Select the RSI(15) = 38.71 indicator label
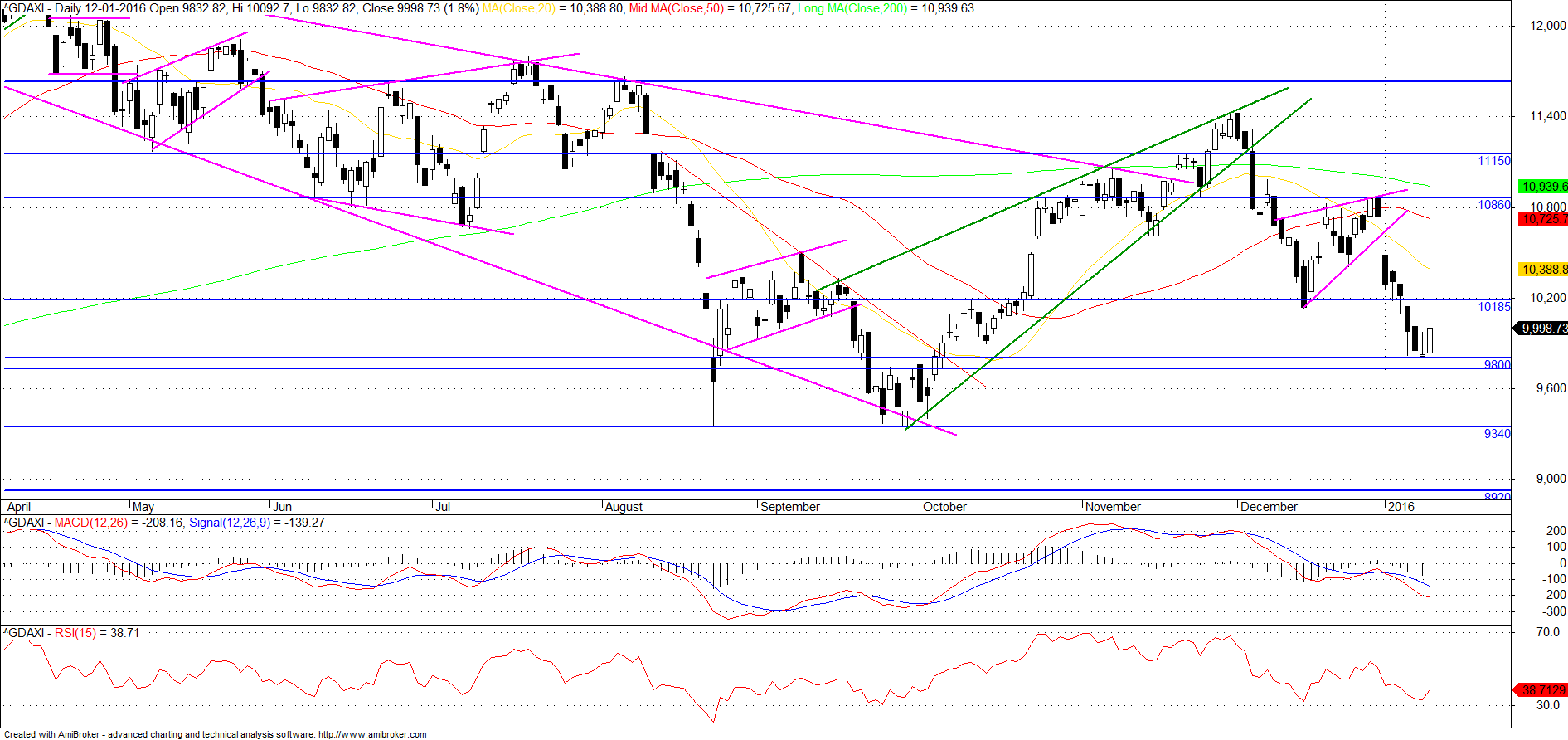 (x=97, y=633)
